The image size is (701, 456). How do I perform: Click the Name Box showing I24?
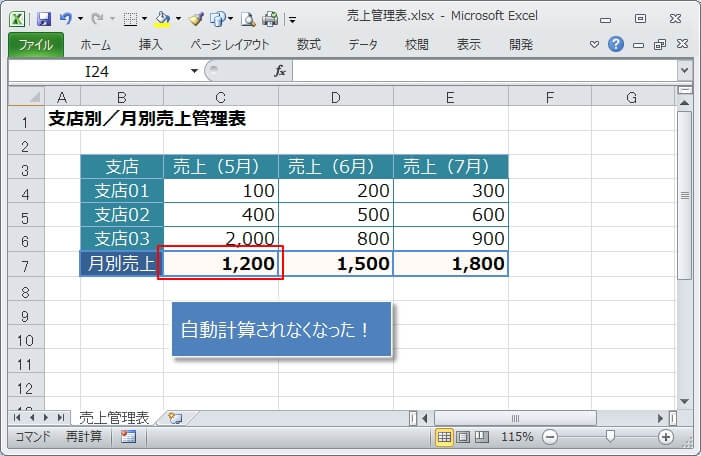click(x=97, y=71)
